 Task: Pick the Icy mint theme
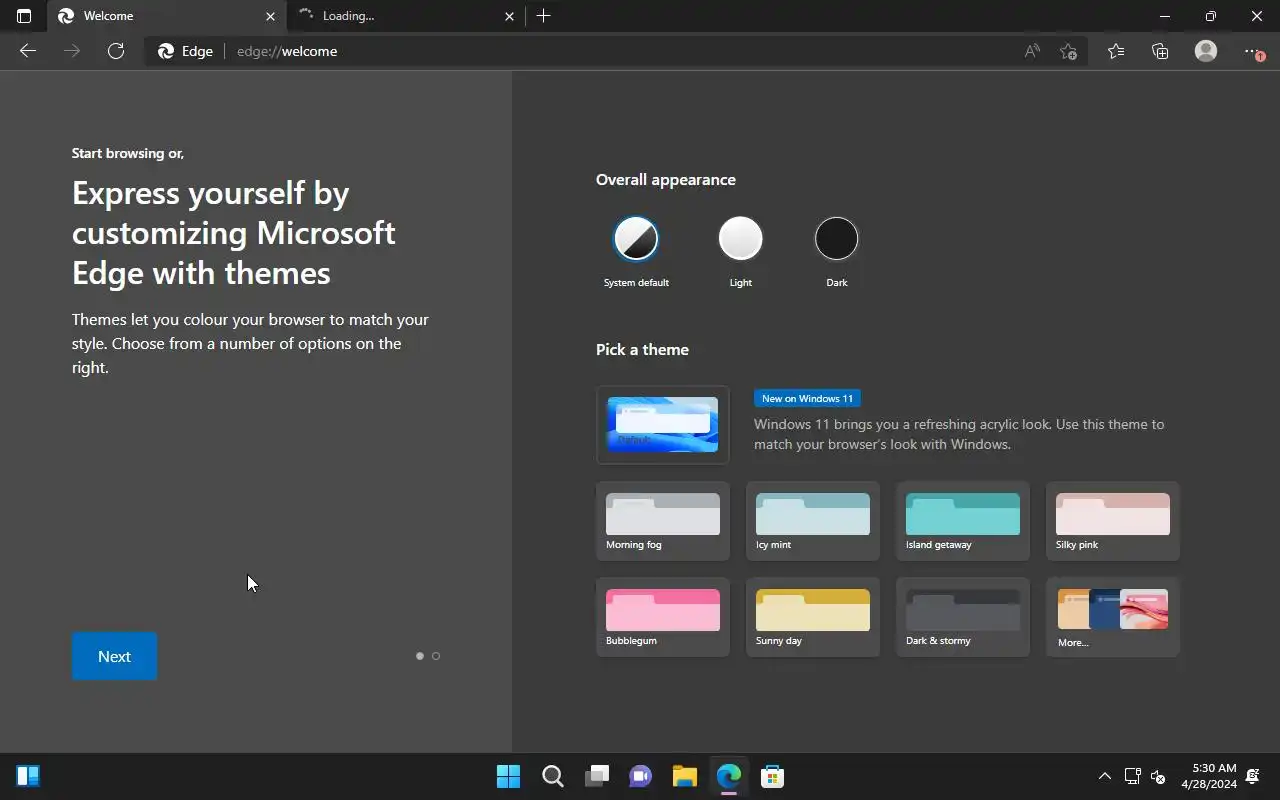[813, 521]
